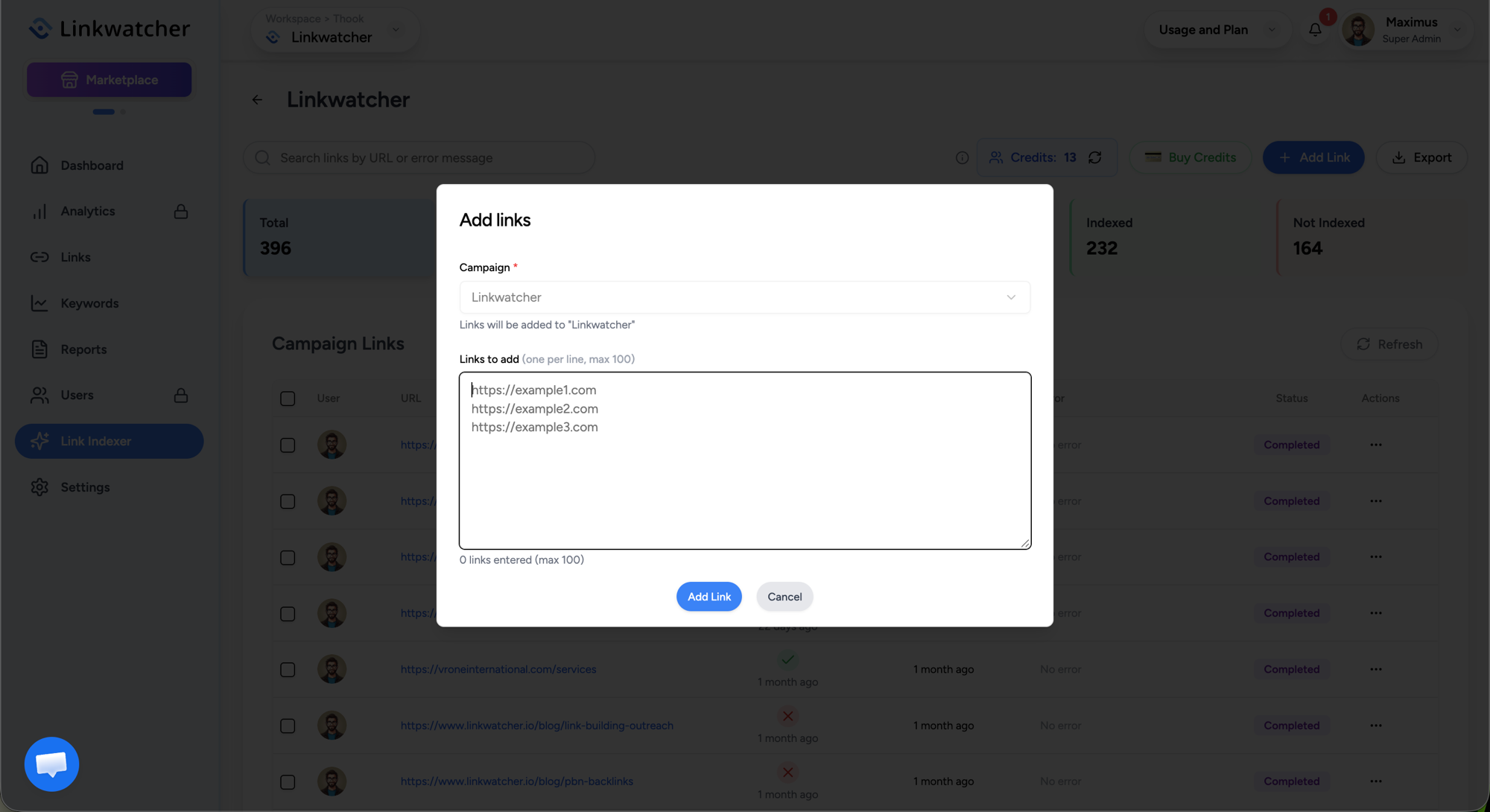1490x812 pixels.
Task: Open actions menu for fourth table row
Action: (1375, 613)
